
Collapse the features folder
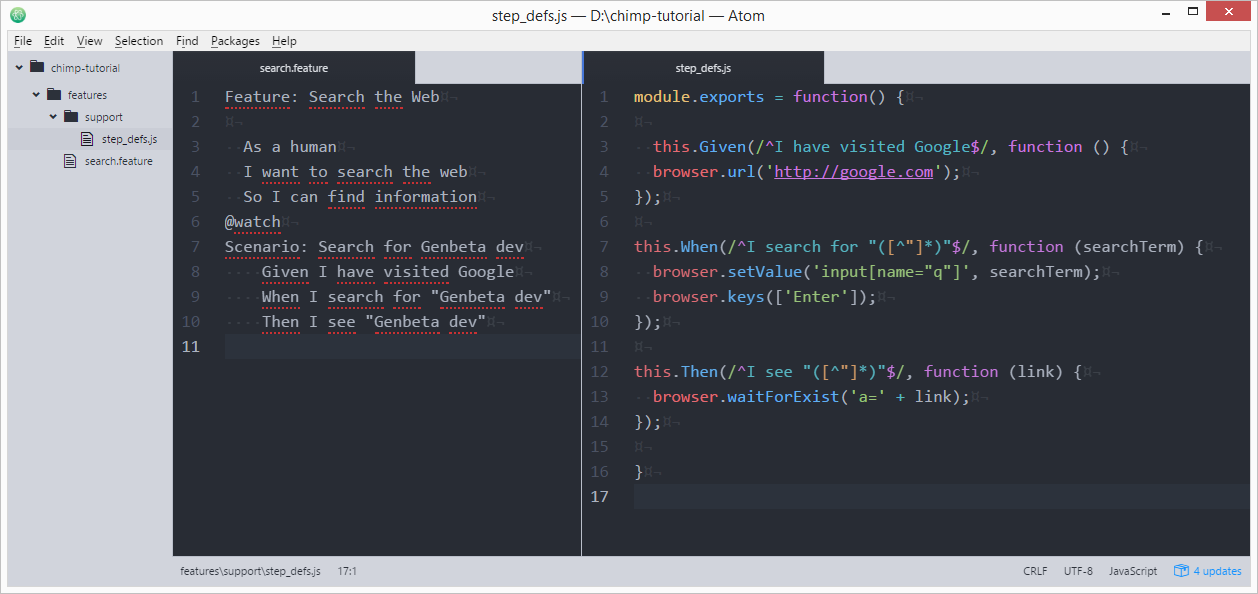pyautogui.click(x=34, y=94)
